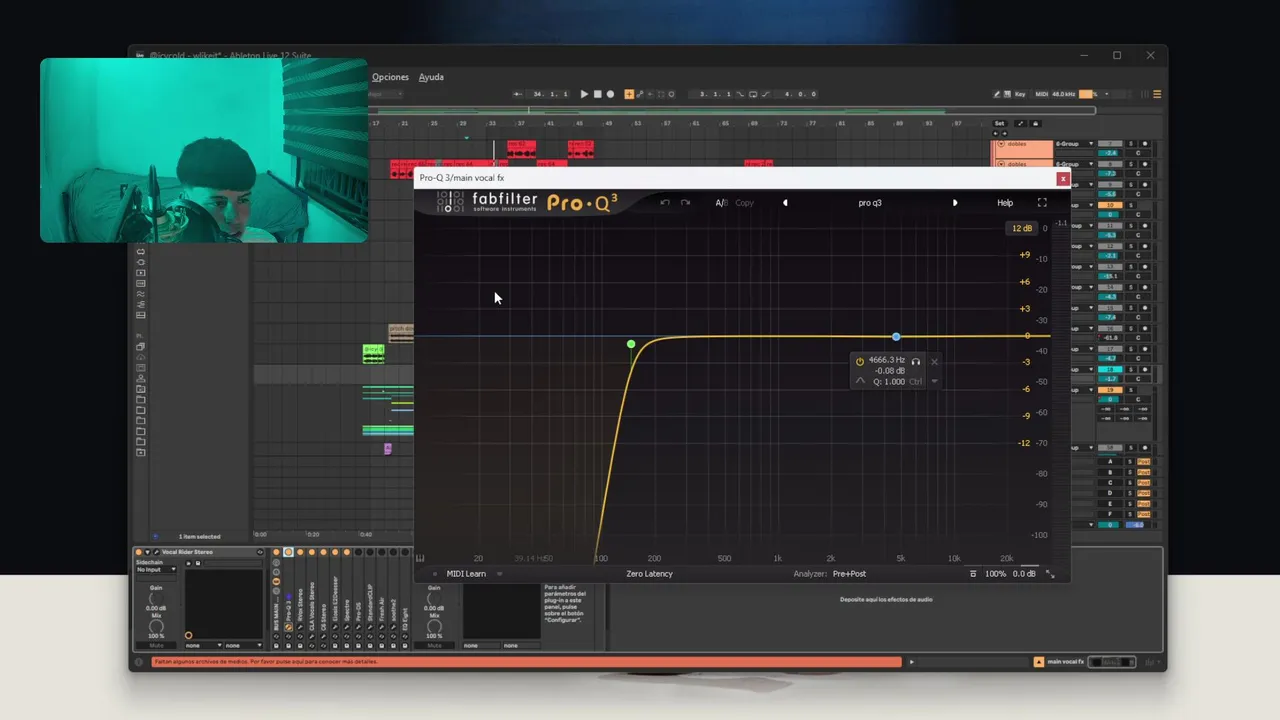Toggle the band power button in popup
The image size is (1280, 720).
point(860,361)
